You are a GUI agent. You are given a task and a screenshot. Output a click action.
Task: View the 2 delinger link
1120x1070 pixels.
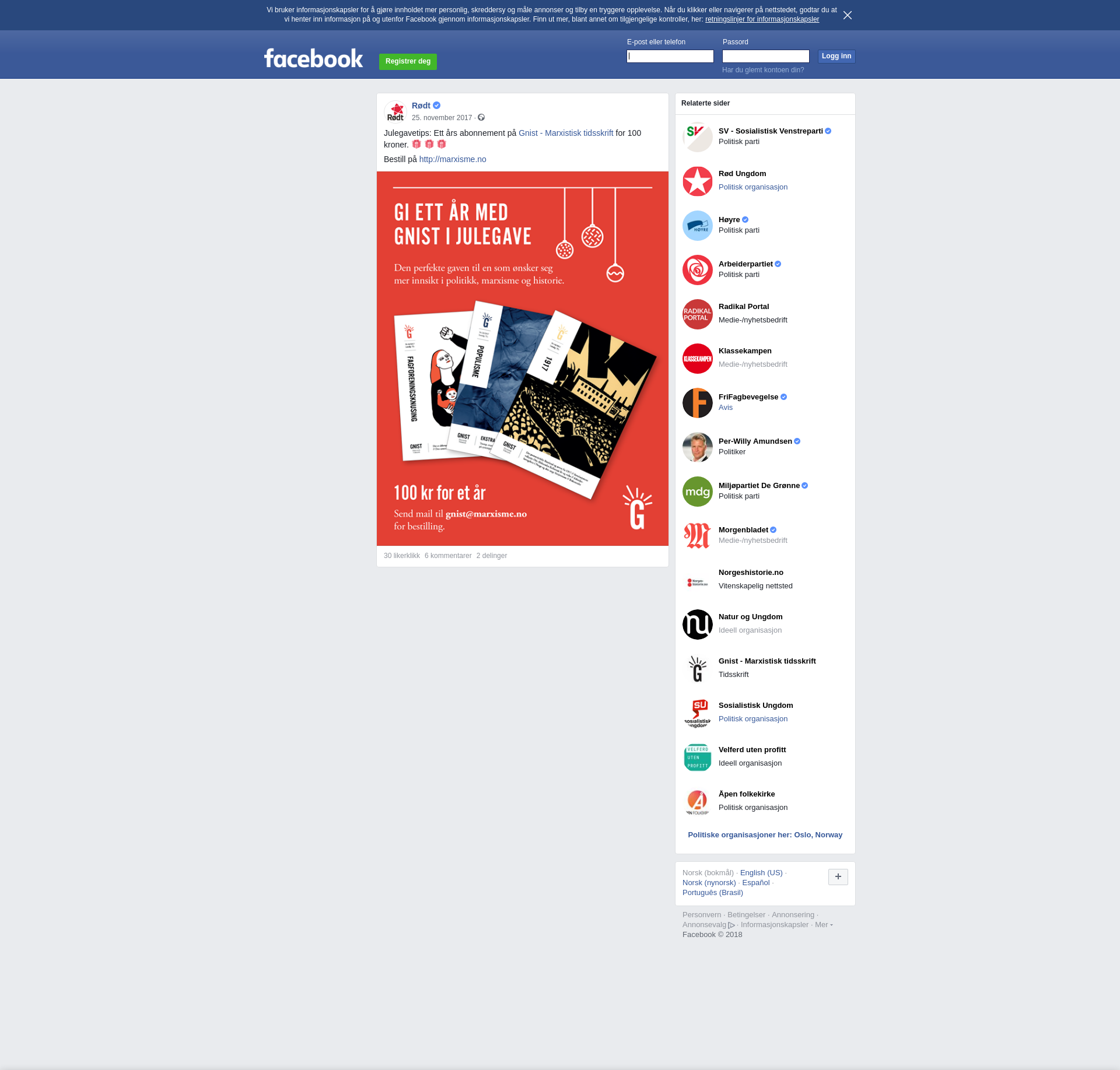[x=492, y=556]
